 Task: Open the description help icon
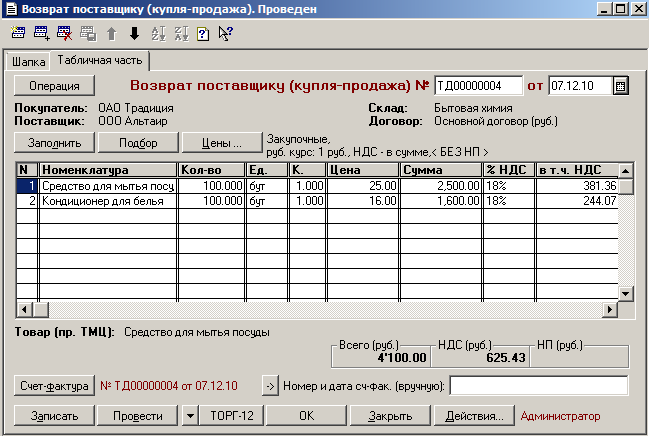[x=203, y=33]
